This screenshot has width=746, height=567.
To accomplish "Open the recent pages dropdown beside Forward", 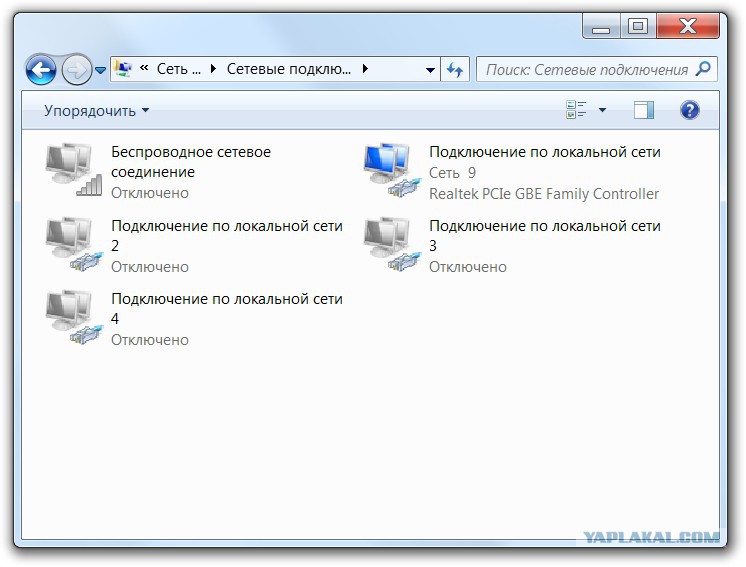I will point(100,70).
